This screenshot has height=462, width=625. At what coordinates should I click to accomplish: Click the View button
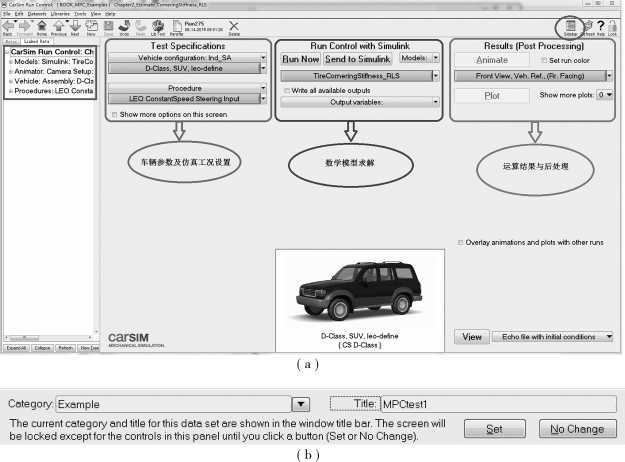click(x=472, y=337)
